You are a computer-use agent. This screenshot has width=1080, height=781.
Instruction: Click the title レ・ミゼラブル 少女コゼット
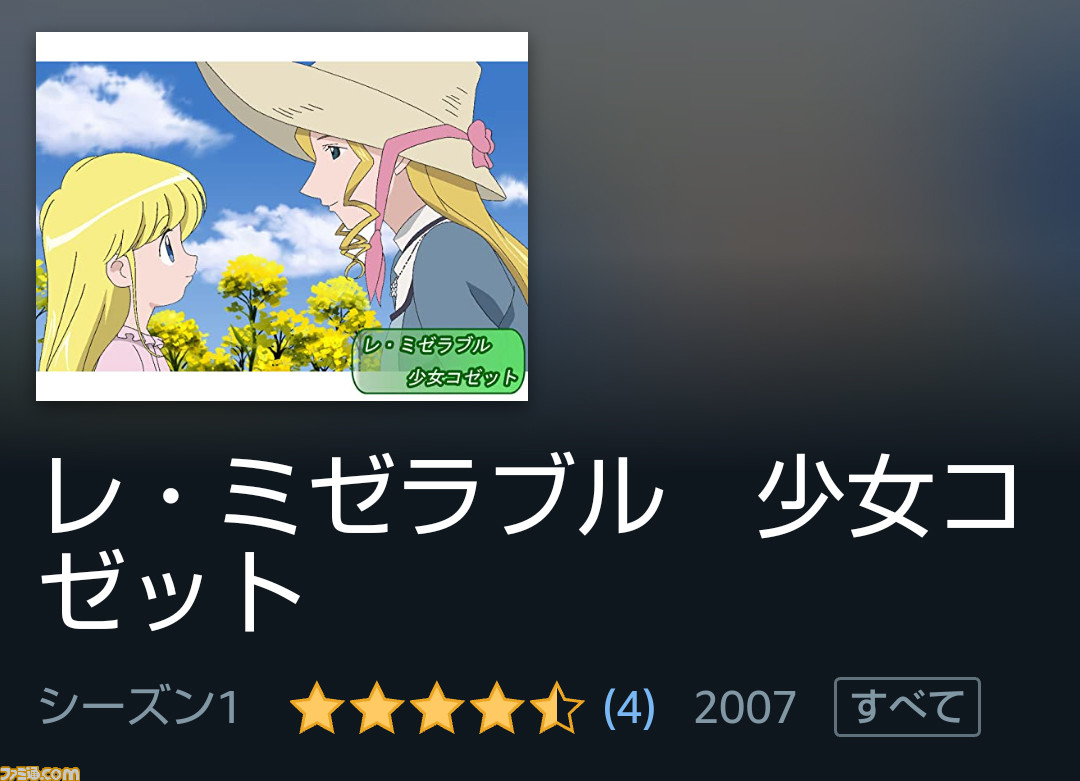click(x=530, y=543)
